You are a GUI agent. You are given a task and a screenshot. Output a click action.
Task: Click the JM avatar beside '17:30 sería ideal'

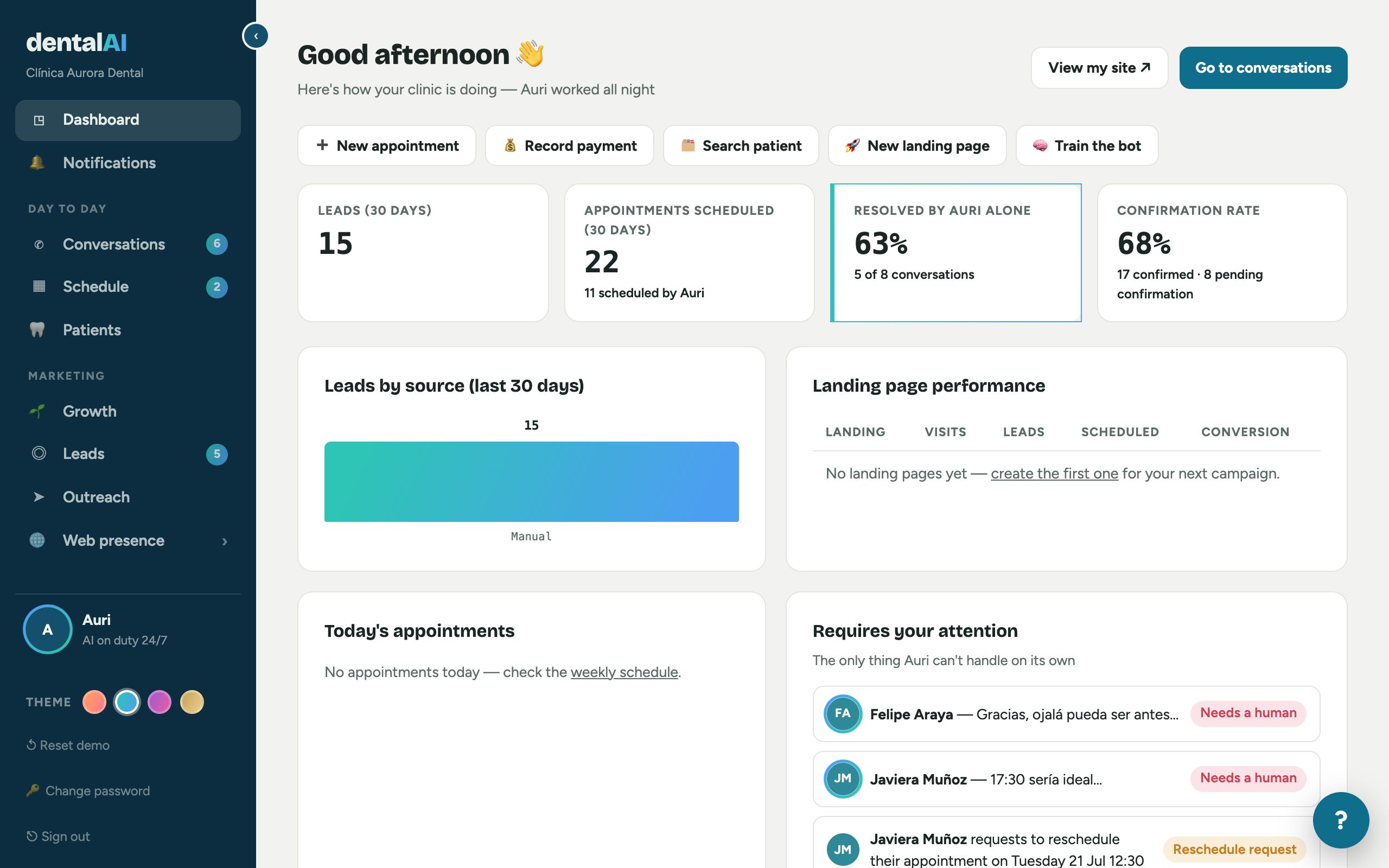tap(842, 778)
